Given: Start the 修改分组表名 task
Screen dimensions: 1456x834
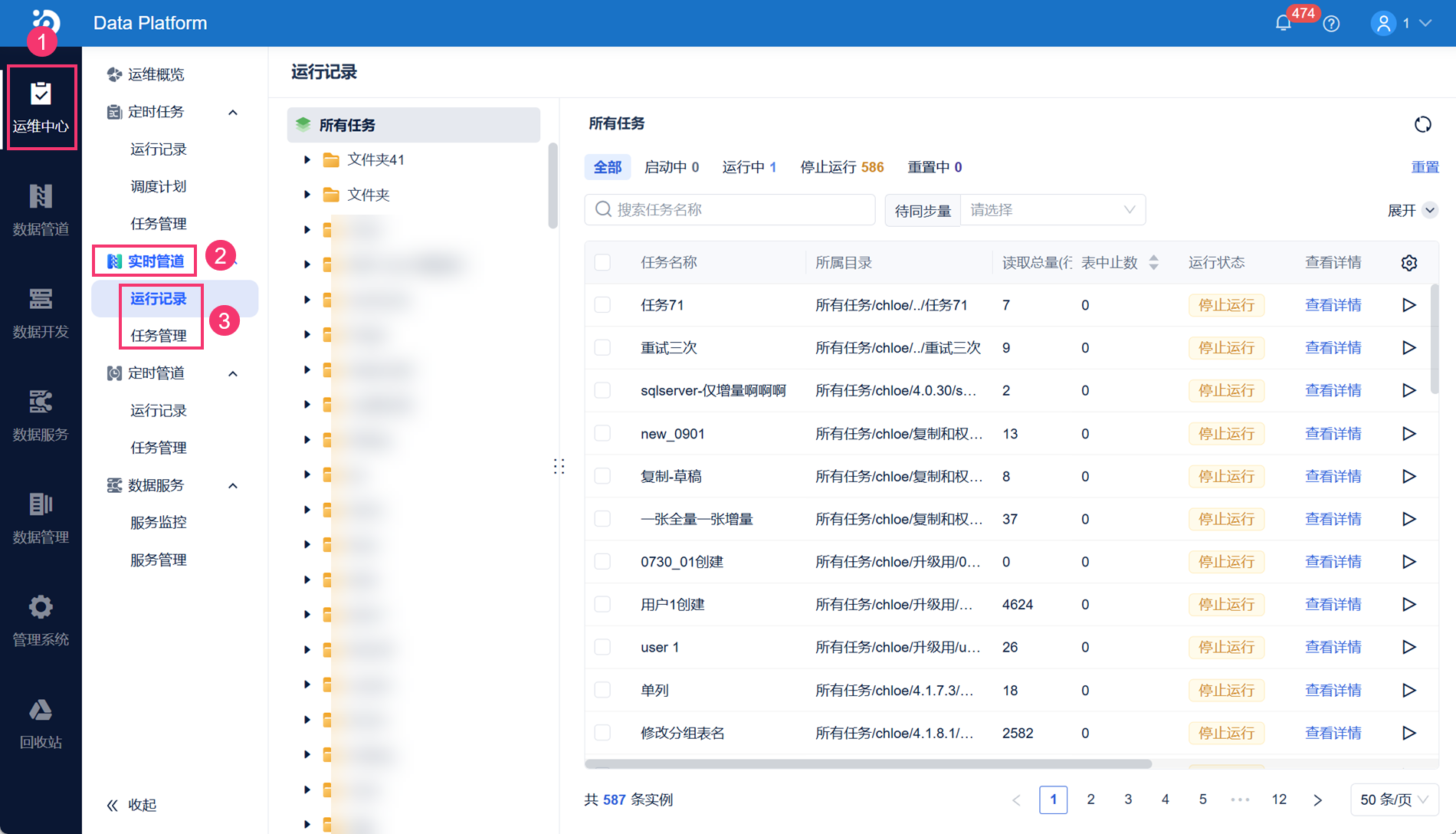Looking at the screenshot, I should (1408, 733).
